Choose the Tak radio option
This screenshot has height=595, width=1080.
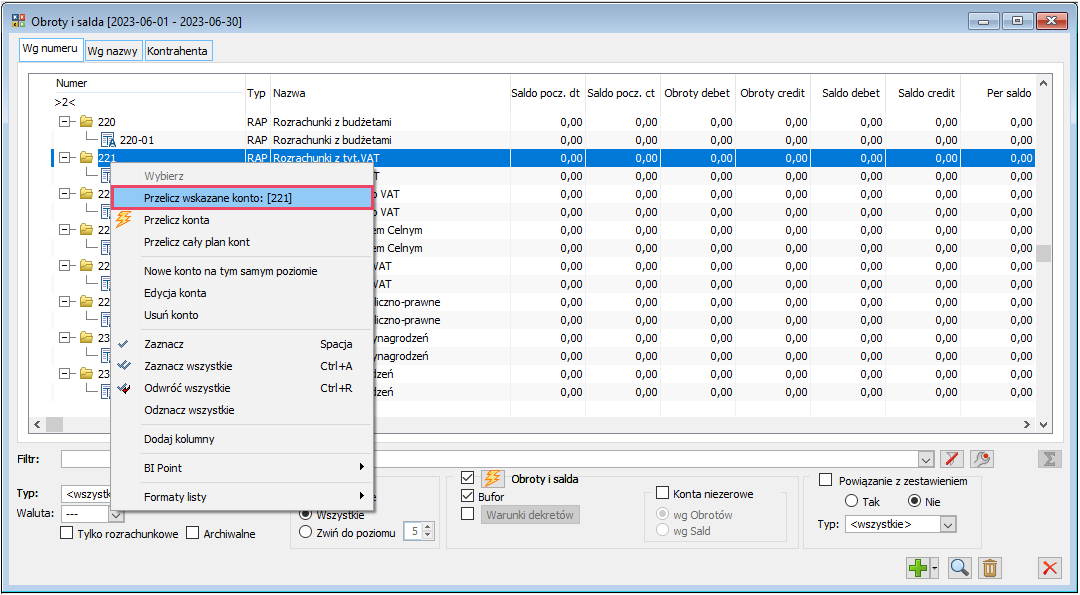tap(851, 501)
